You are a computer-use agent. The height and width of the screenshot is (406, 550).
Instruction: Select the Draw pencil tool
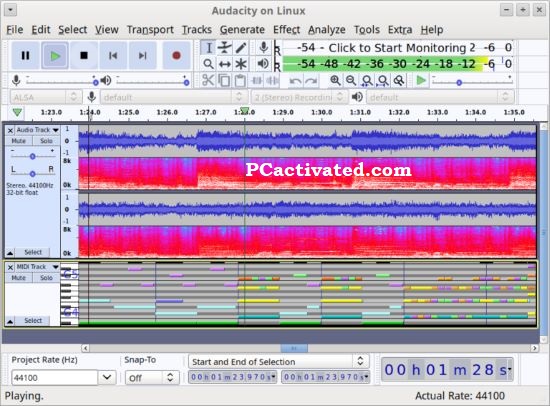click(241, 48)
